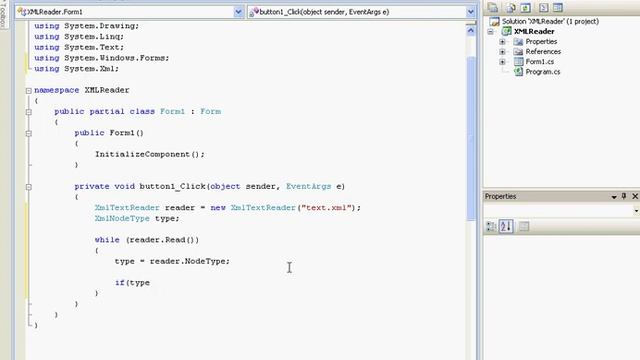Click 'type = reader.NodeType;' line

point(172,261)
